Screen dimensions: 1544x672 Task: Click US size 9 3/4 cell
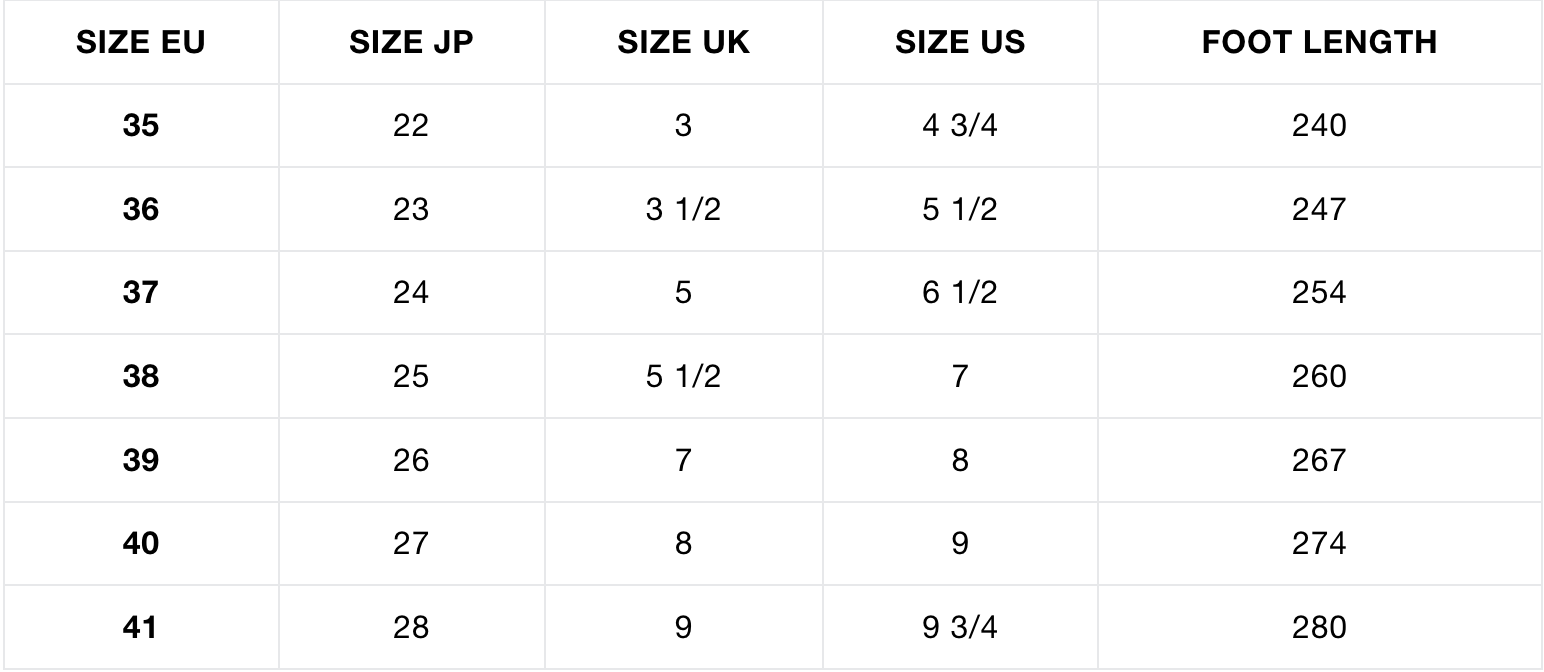pyautogui.click(x=960, y=628)
